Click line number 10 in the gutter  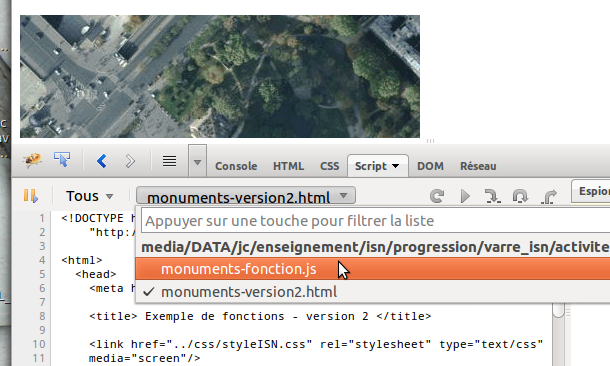(x=39, y=344)
